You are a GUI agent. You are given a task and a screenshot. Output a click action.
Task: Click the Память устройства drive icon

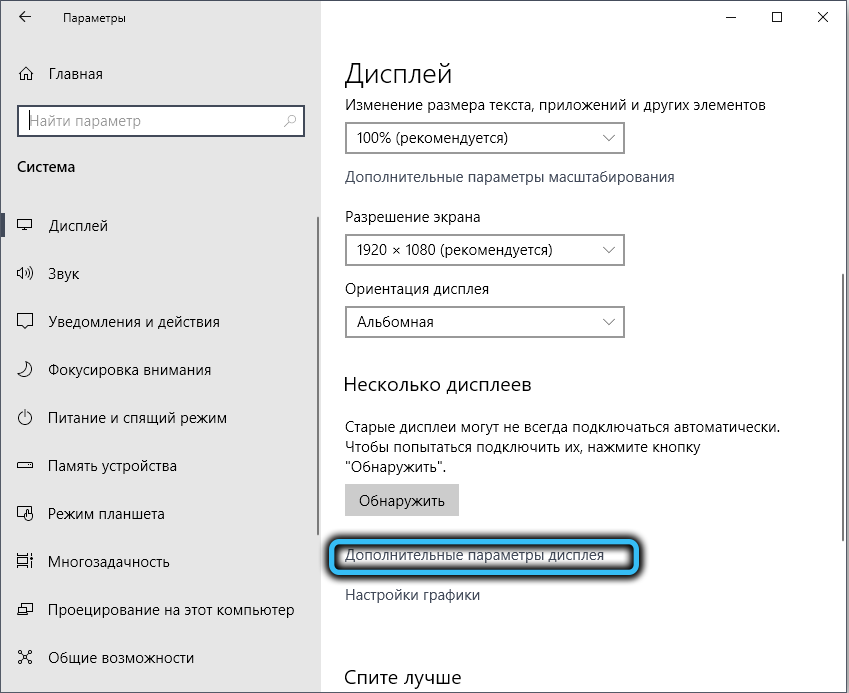(x=26, y=466)
